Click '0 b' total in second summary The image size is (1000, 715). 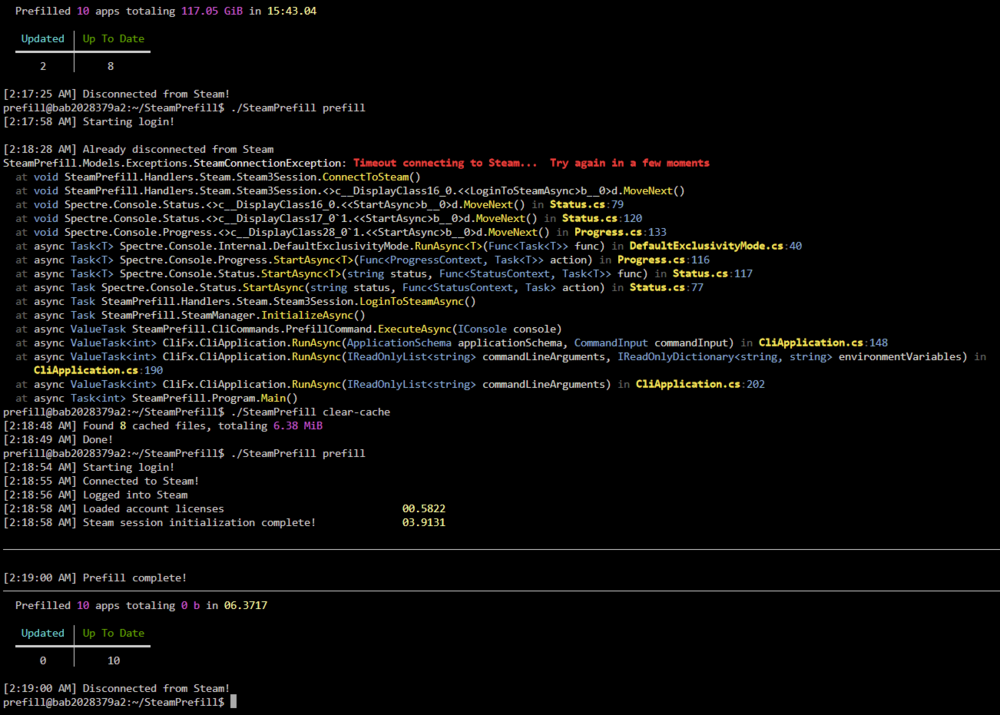click(190, 605)
